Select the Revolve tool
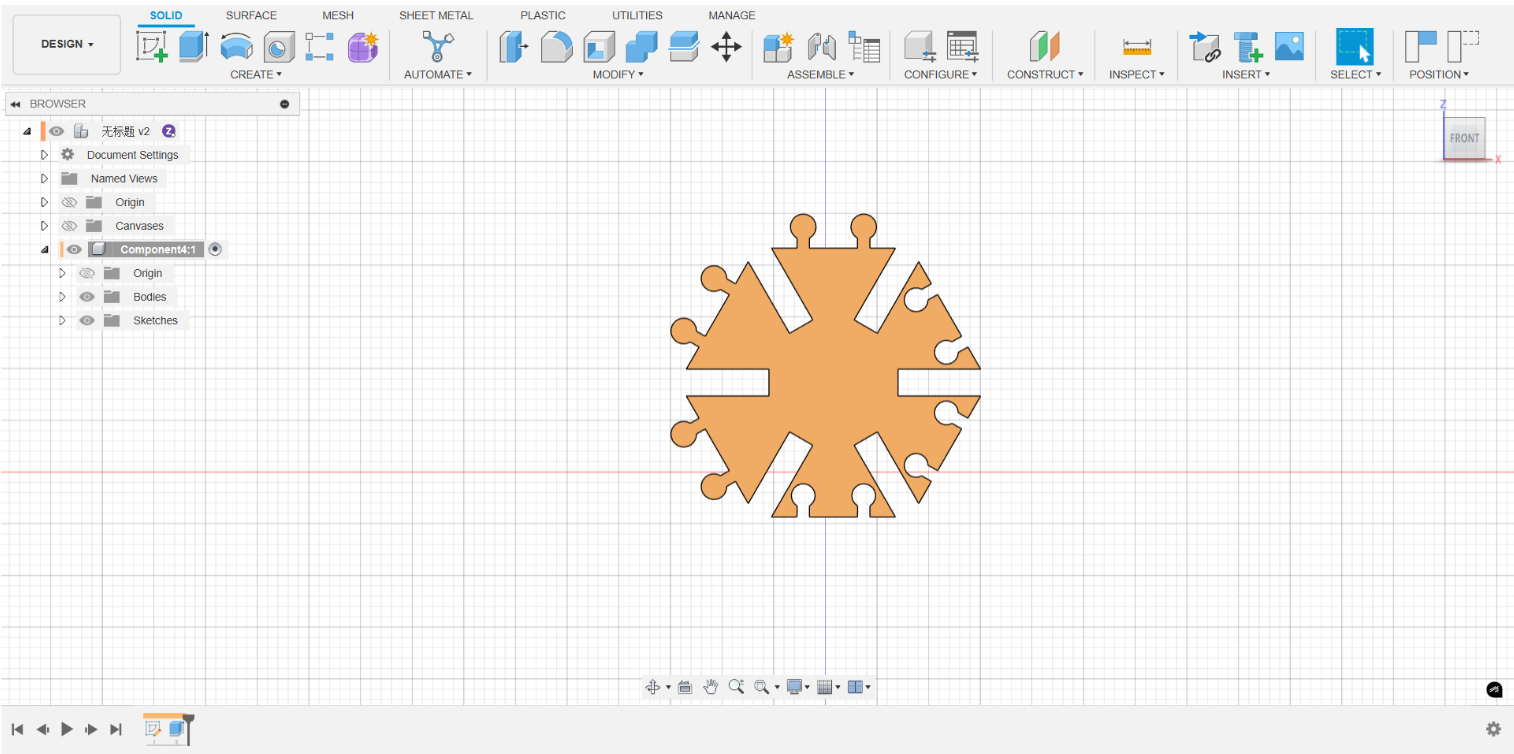 [x=236, y=46]
